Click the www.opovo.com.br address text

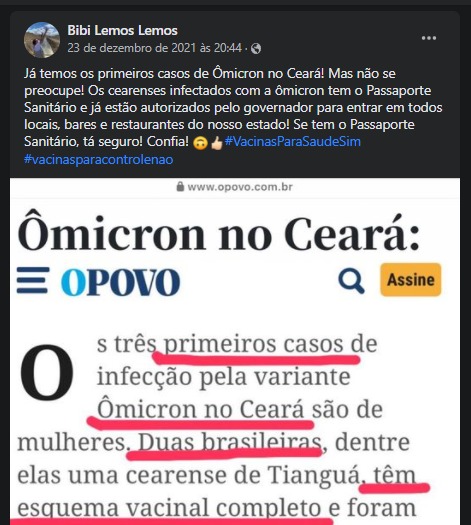(240, 187)
